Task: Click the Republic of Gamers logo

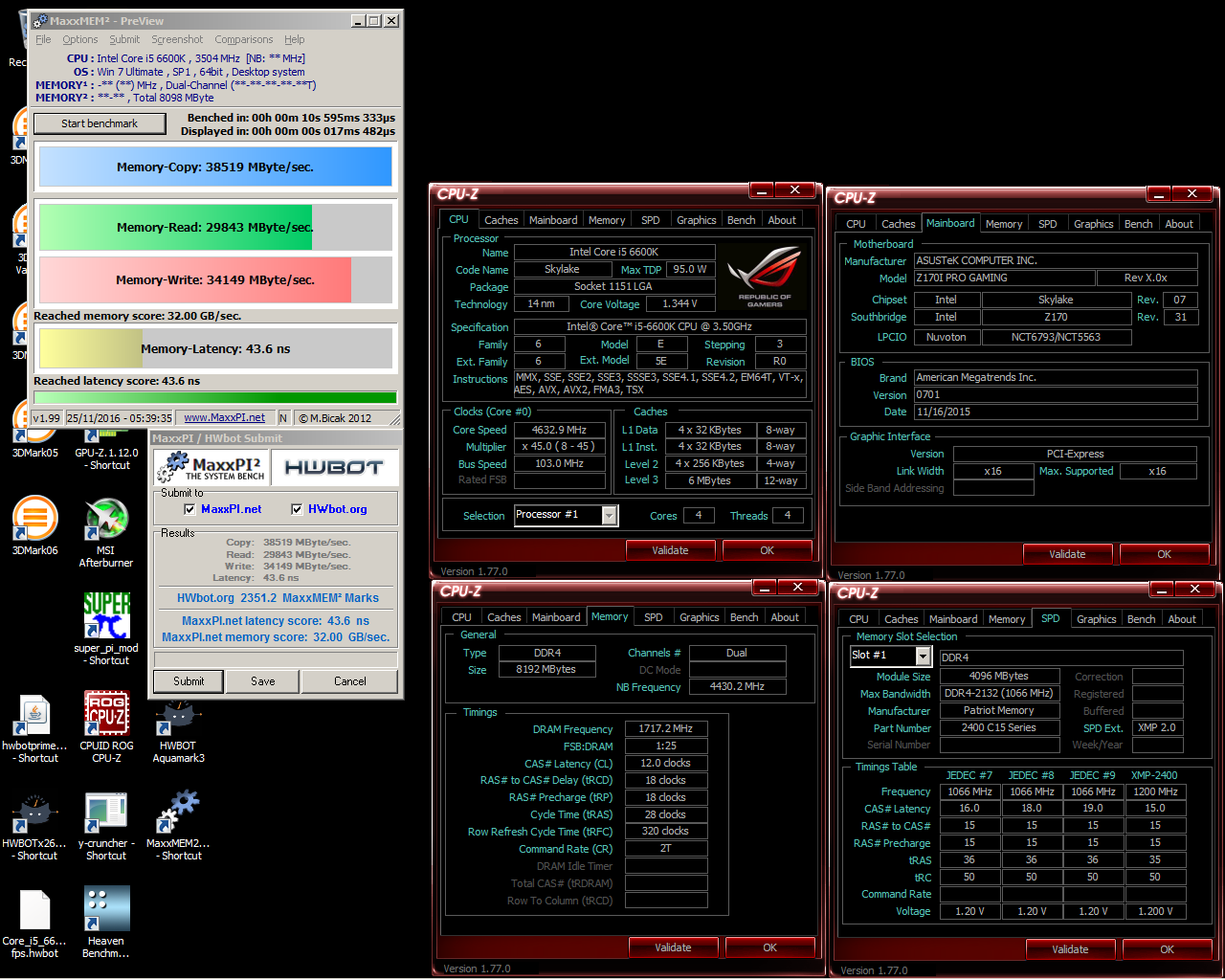Action: 766,278
